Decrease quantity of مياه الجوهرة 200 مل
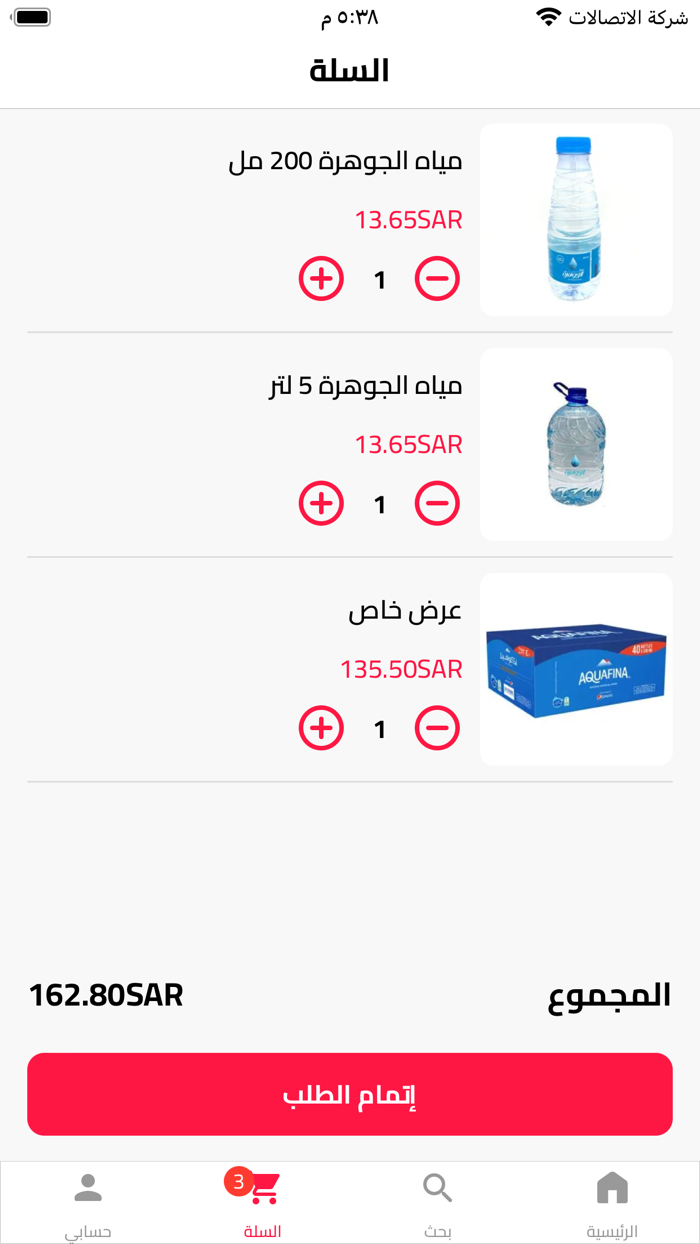The image size is (700, 1244). pos(437,279)
